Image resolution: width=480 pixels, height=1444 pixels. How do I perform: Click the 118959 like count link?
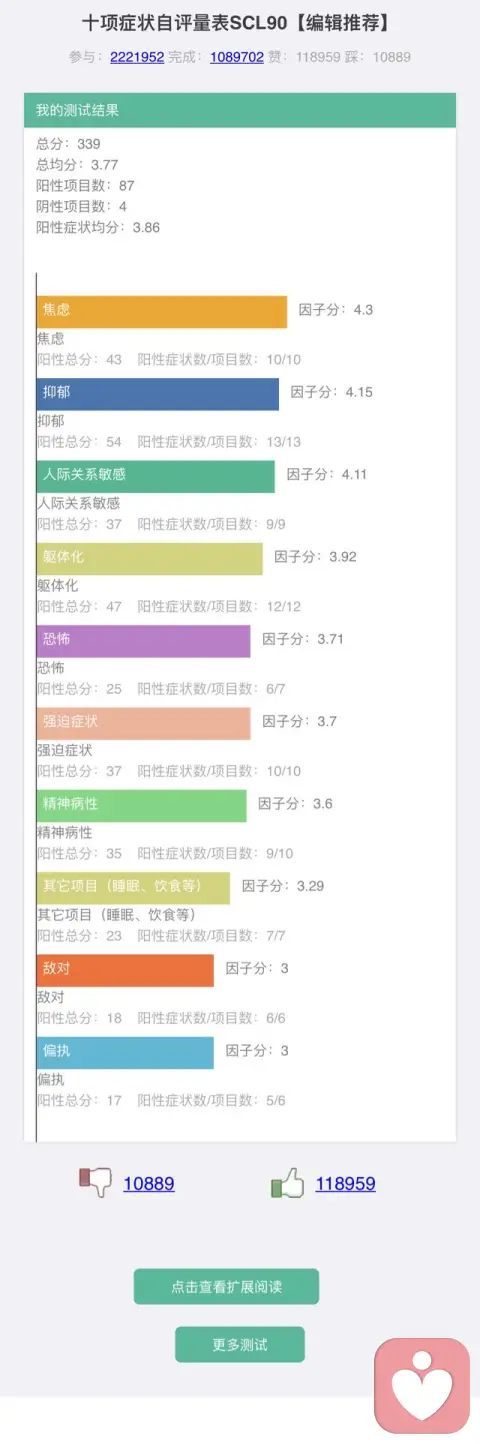[x=346, y=1184]
